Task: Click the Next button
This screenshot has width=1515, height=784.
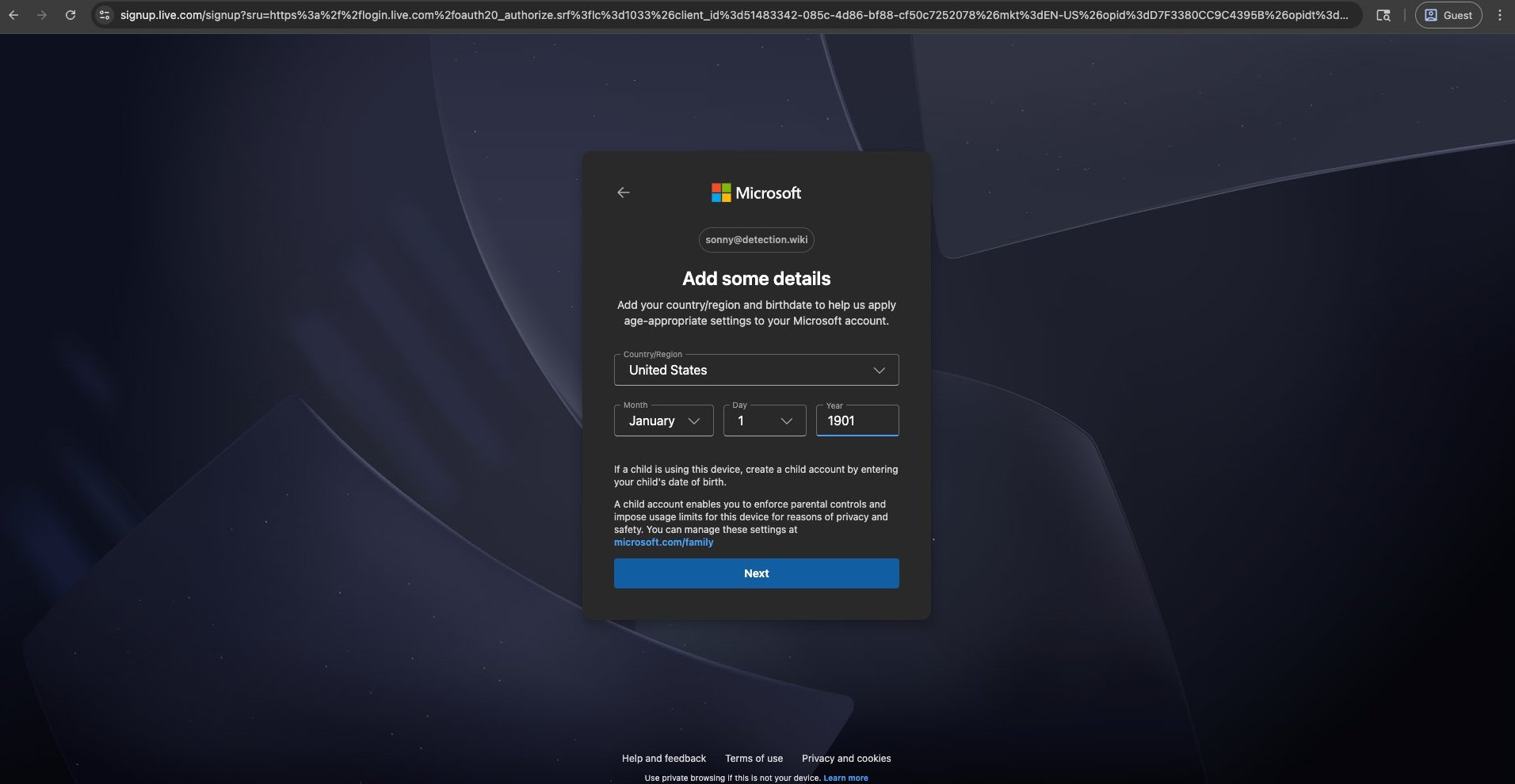Action: tap(757, 573)
